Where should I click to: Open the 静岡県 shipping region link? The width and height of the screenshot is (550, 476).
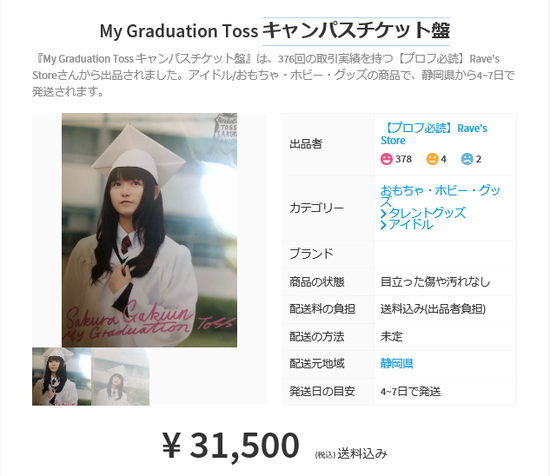(397, 363)
